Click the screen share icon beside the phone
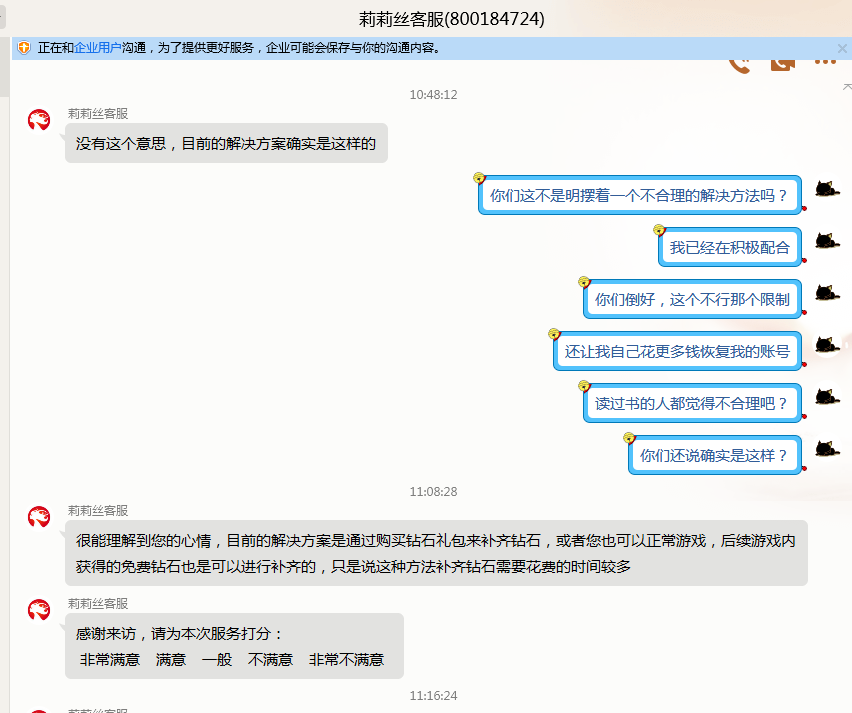Viewport: 852px width, 713px height. (782, 65)
